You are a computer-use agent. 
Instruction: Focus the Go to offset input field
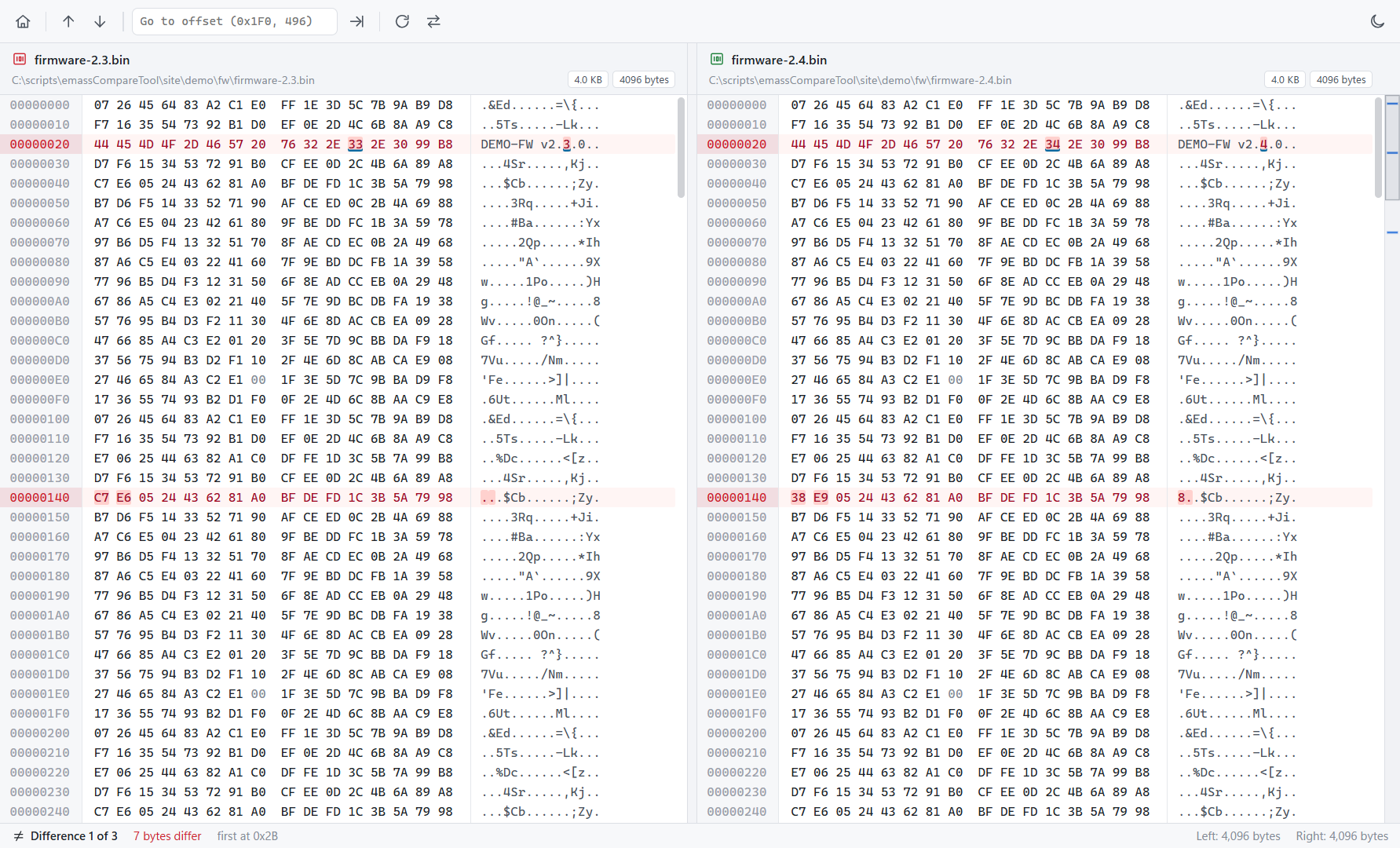click(x=235, y=21)
